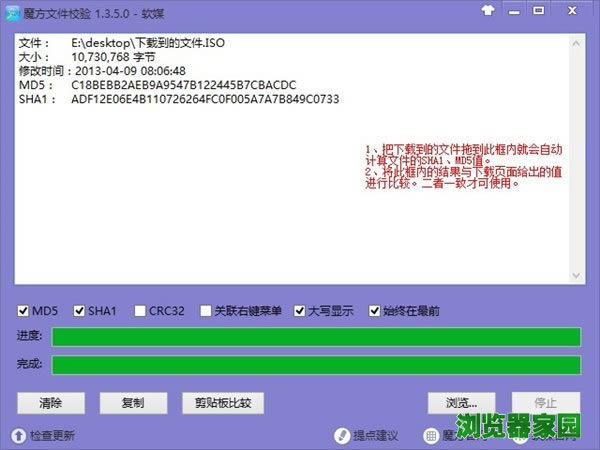The image size is (600, 450).
Task: Toggle the SHA1 checkbox
Action: pos(79,311)
